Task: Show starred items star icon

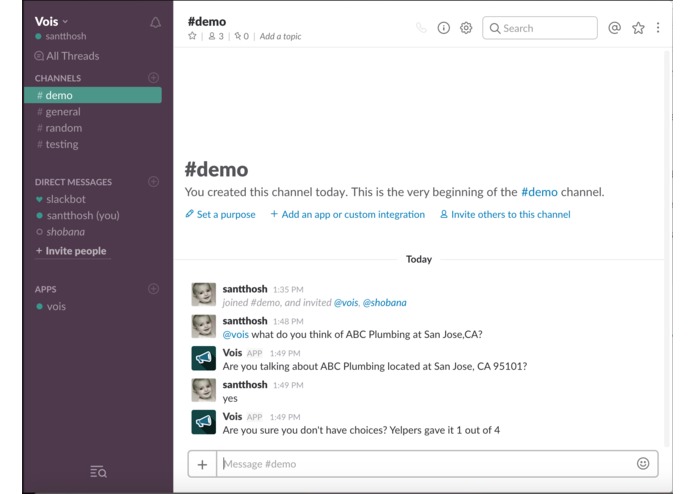Action: coord(638,28)
